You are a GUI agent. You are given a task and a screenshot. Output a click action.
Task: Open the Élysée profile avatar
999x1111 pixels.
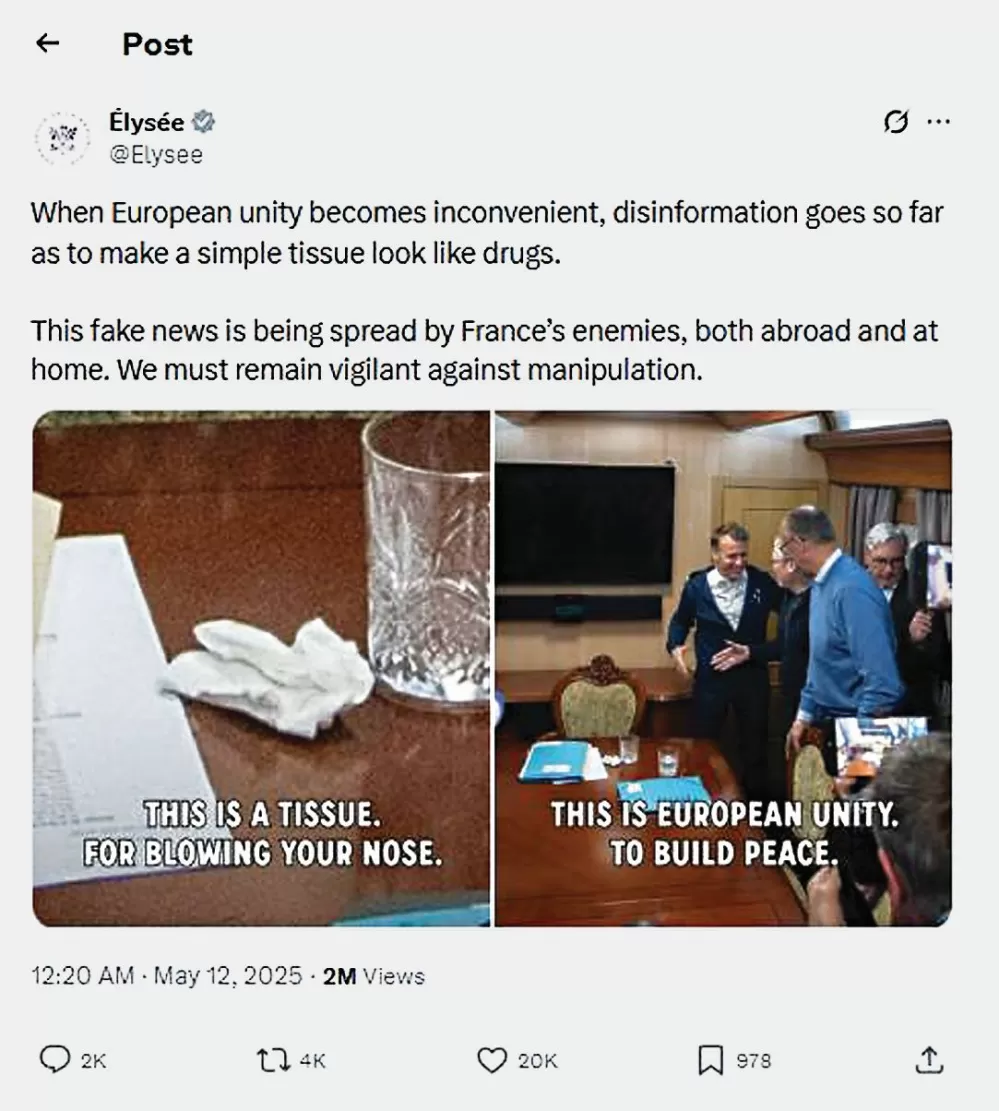click(63, 137)
